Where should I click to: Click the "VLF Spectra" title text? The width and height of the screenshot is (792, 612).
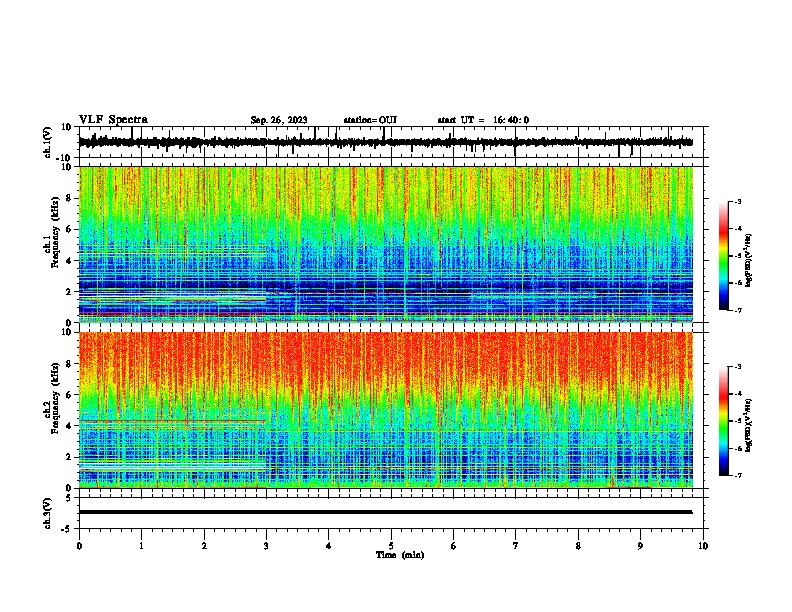point(113,119)
